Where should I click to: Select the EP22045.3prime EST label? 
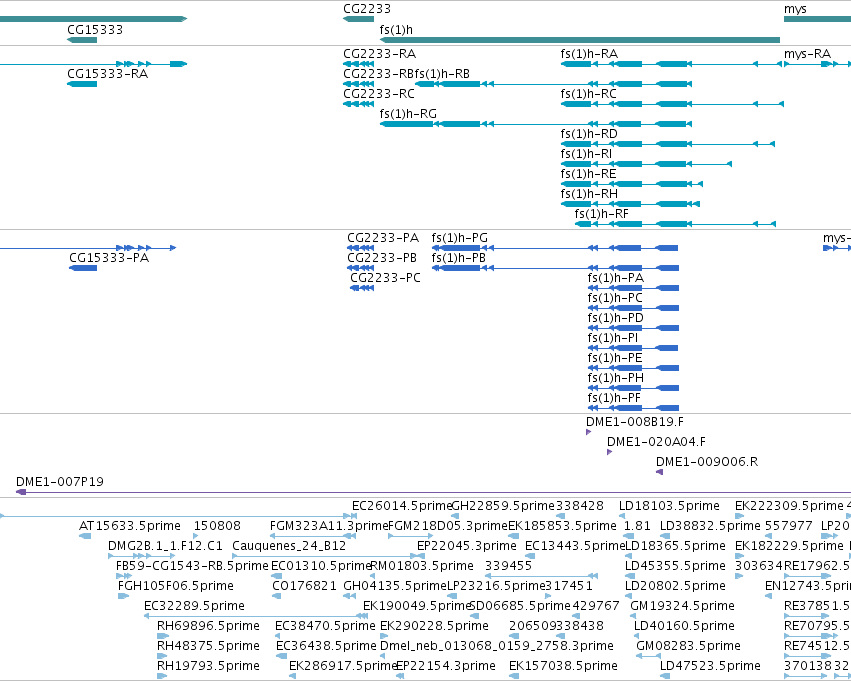tap(467, 546)
